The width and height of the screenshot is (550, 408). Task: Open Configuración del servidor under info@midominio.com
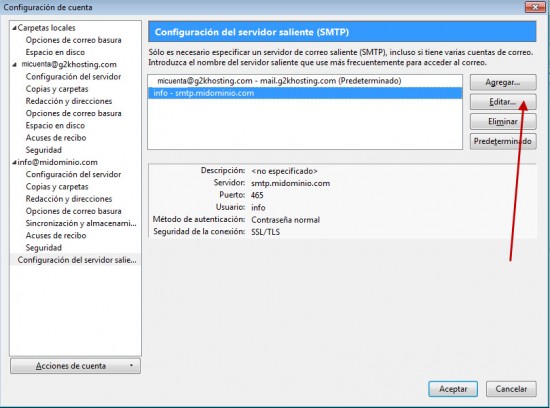73,174
